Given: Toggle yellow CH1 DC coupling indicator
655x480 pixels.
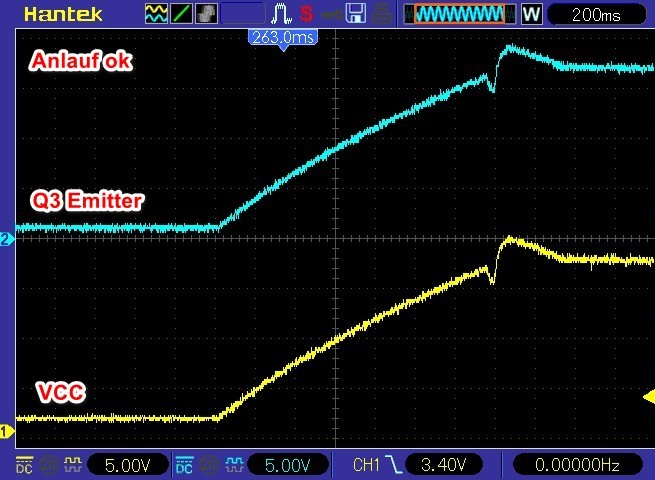Looking at the screenshot, I should tap(23, 464).
